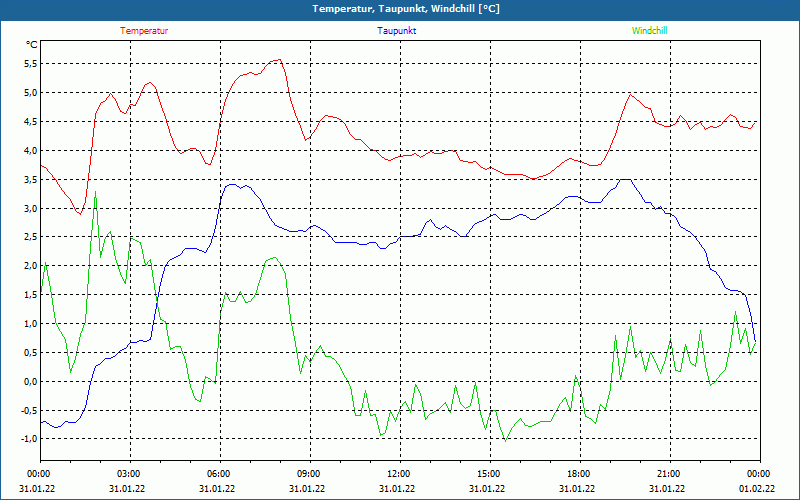Click the 31.01.22 date under 12:00
Image resolution: width=800 pixels, height=500 pixels.
[397, 489]
